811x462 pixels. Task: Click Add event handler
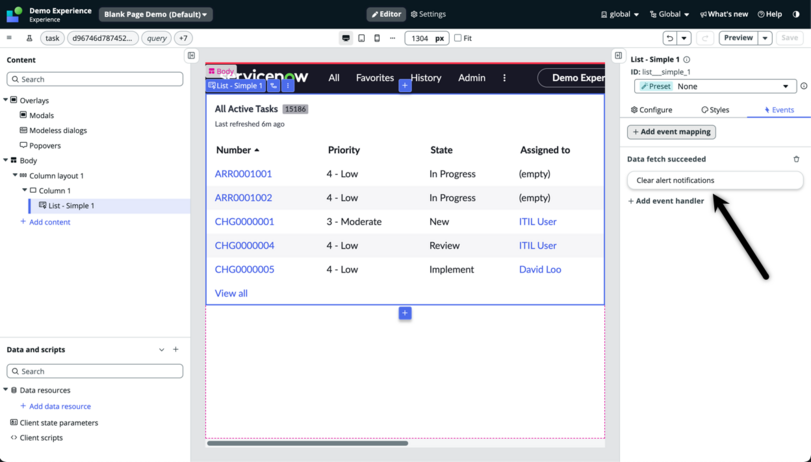coord(666,201)
